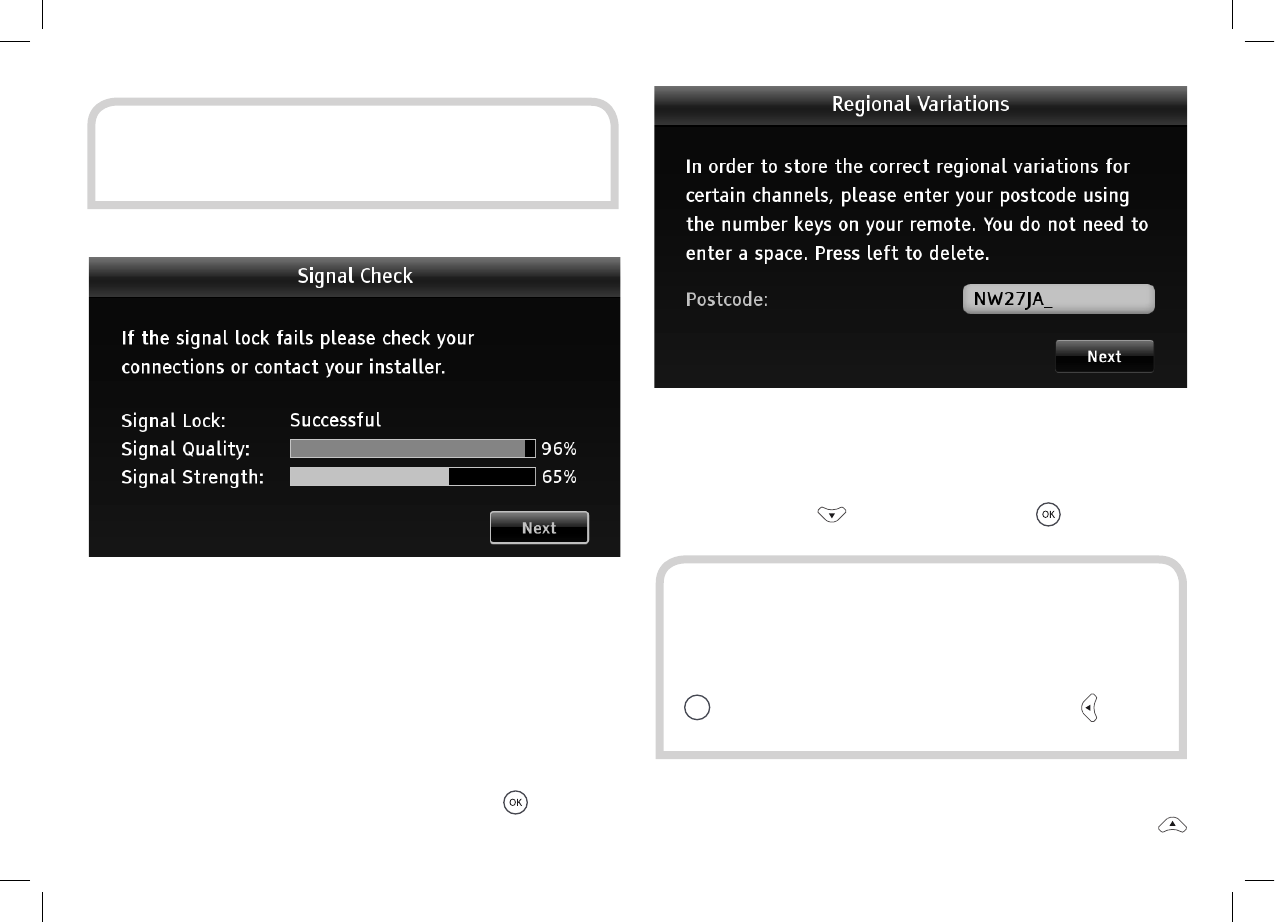Viewport: 1275px width, 922px height.
Task: Click the 'Successful' signal lock status
Action: [x=335, y=420]
